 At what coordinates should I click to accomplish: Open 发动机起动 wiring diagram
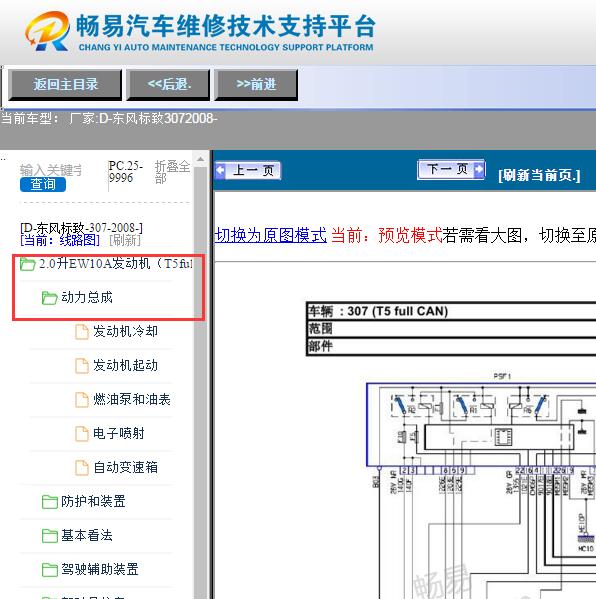126,365
